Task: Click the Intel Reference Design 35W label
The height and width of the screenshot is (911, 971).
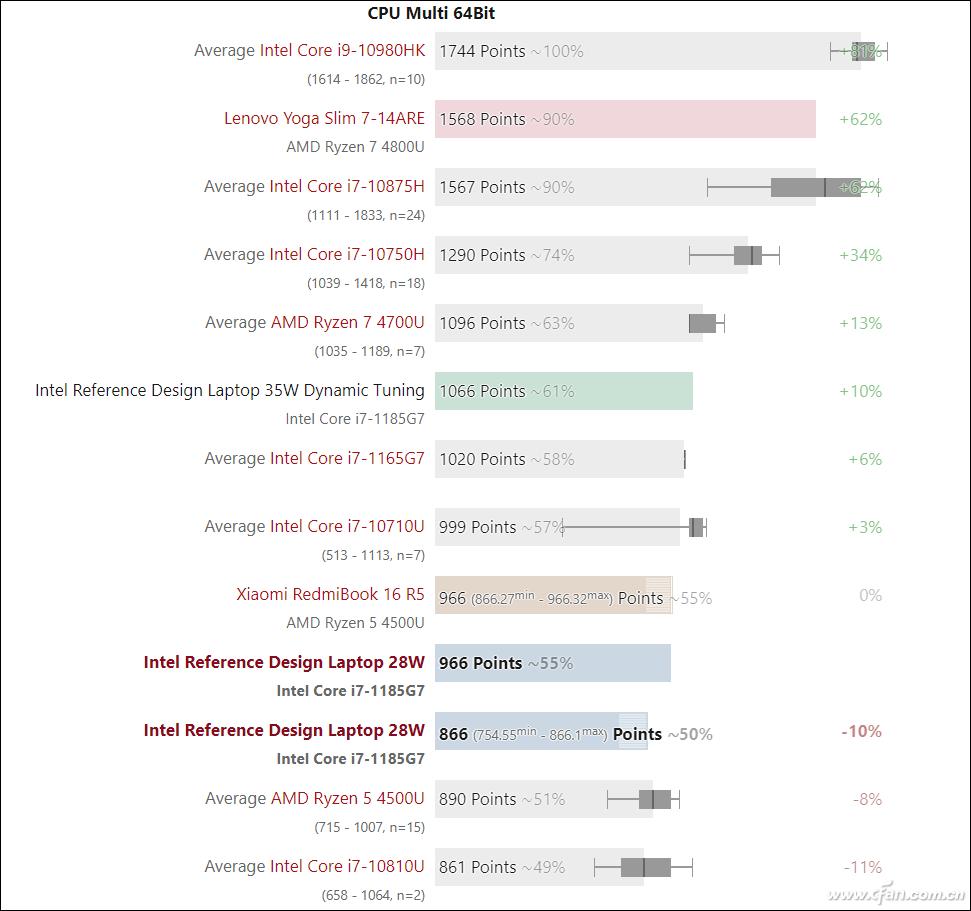Action: [x=229, y=391]
